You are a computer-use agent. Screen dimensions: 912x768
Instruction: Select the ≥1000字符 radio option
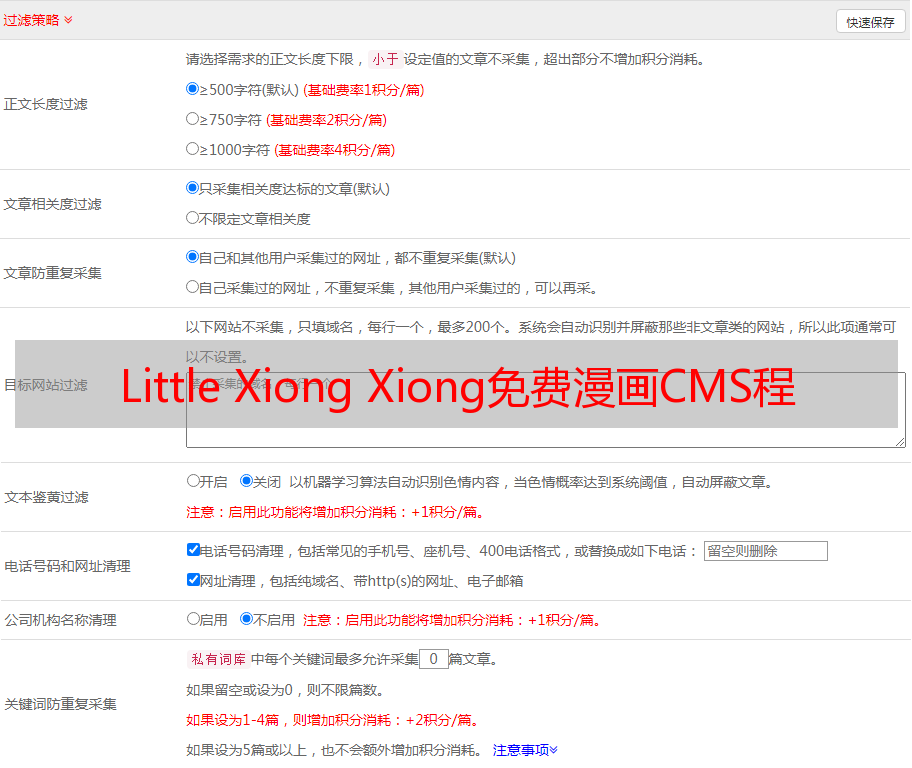click(x=193, y=149)
